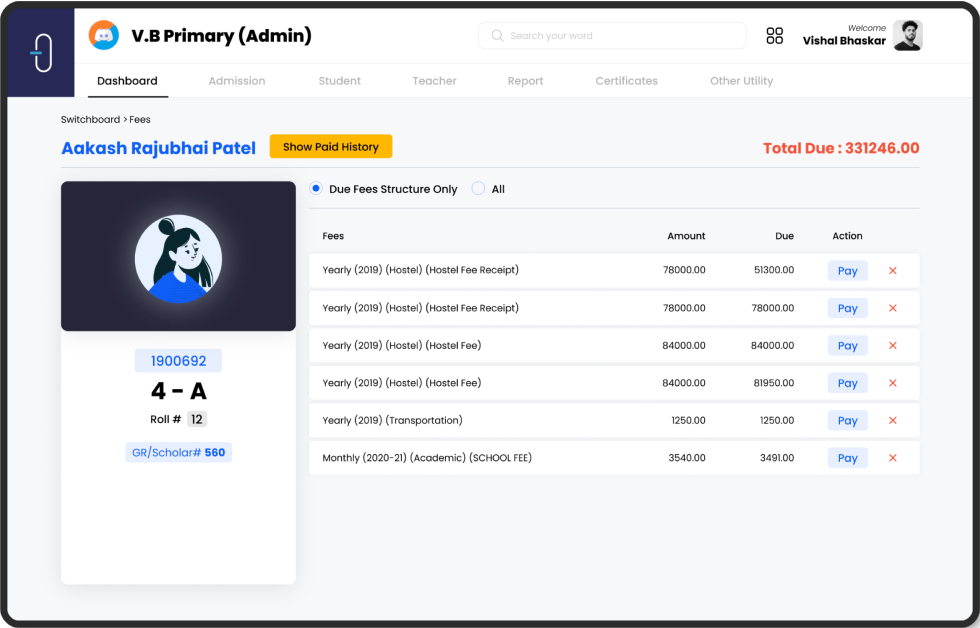This screenshot has height=628, width=980.
Task: Click Show Paid History button
Action: [x=330, y=147]
